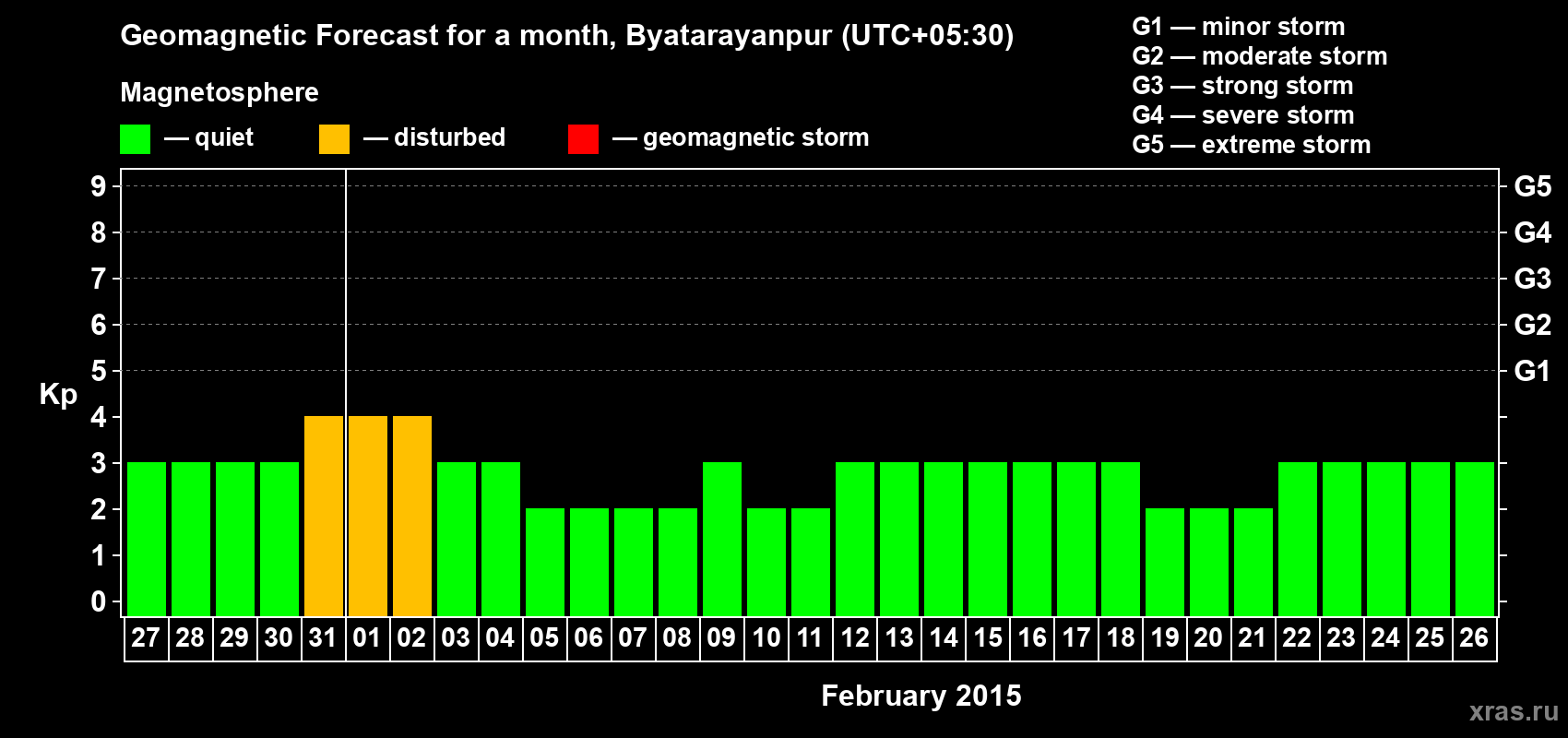Click the '— geomagnetic storm' legend label

741,138
